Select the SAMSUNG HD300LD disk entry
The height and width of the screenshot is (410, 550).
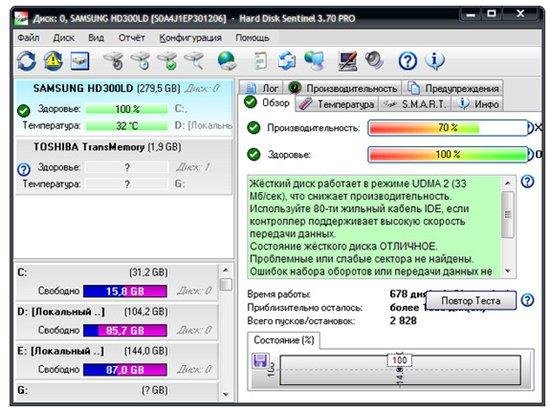[x=124, y=107]
